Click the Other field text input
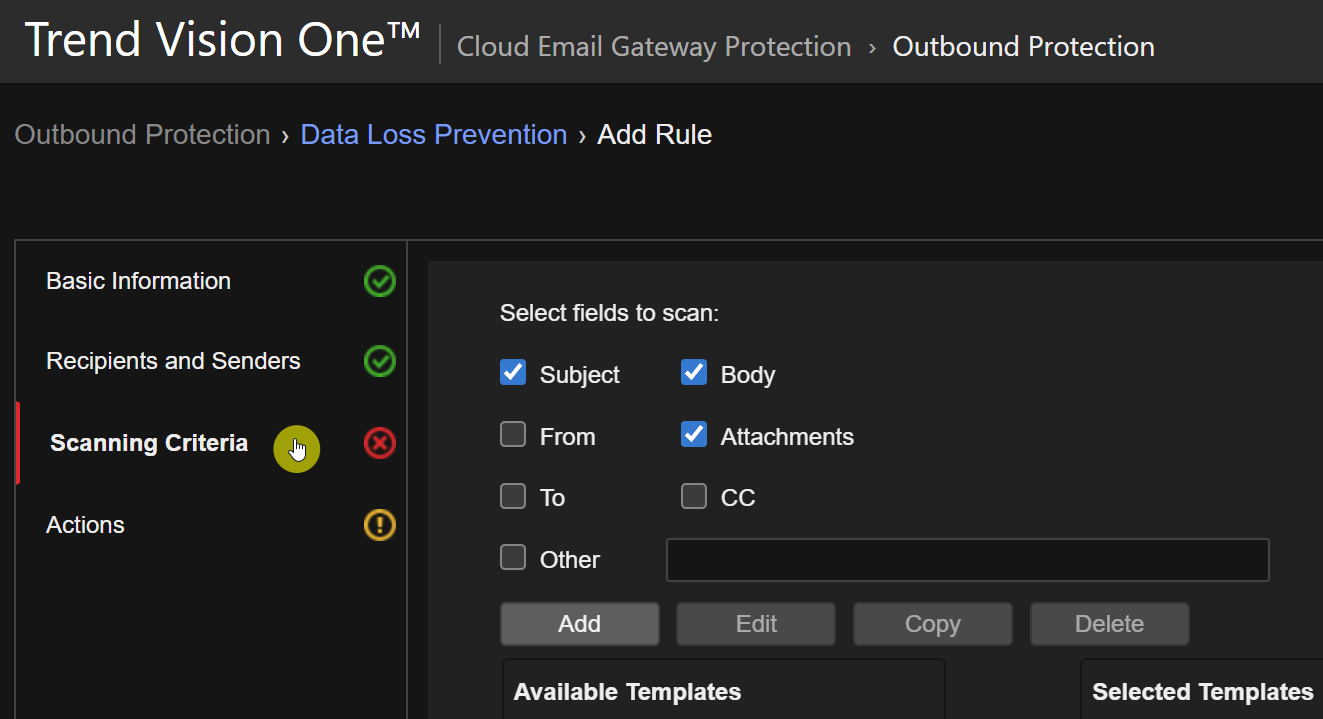This screenshot has height=719, width=1323. [x=967, y=560]
